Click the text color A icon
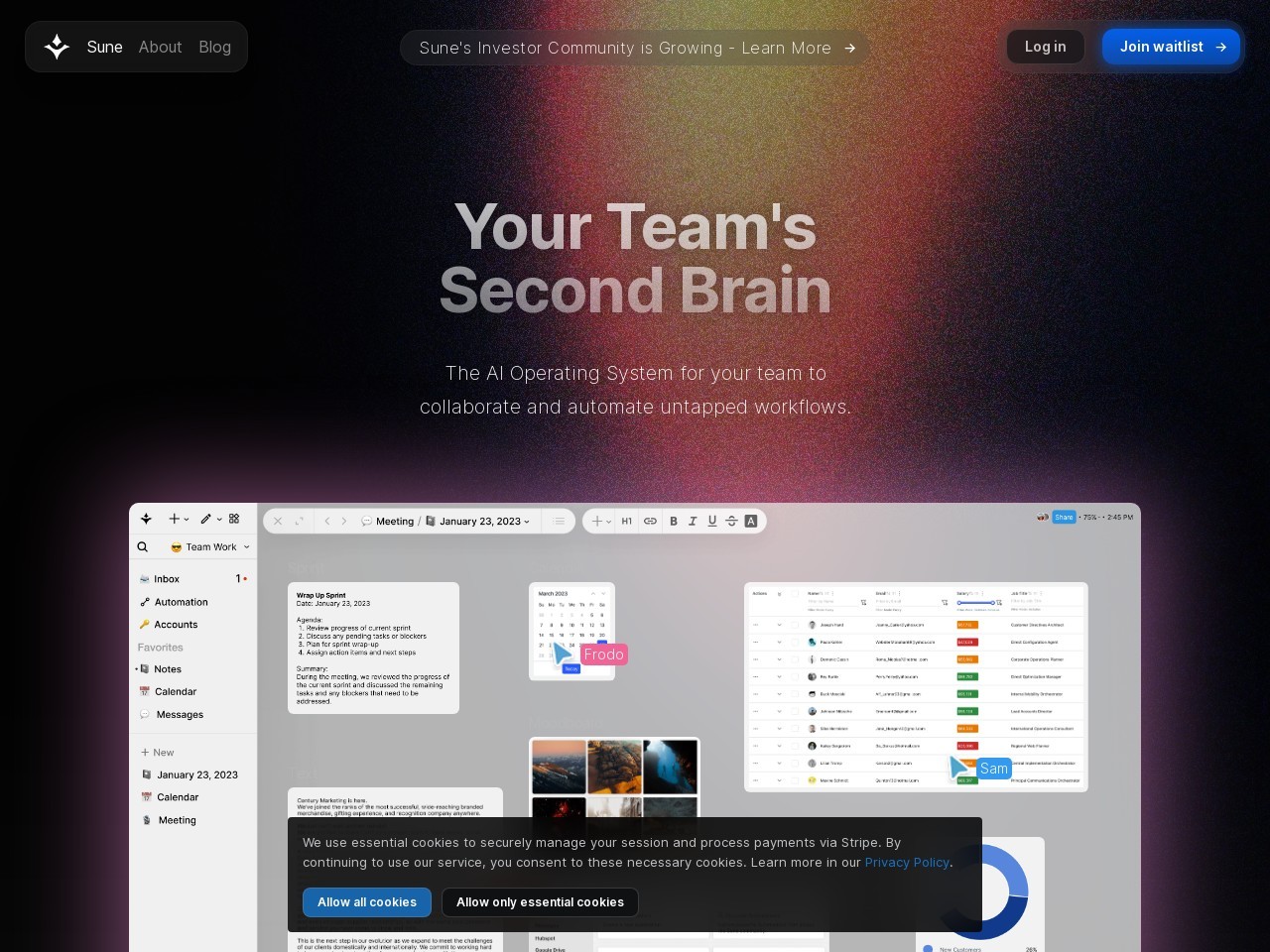Image resolution: width=1270 pixels, height=952 pixels. click(x=751, y=521)
